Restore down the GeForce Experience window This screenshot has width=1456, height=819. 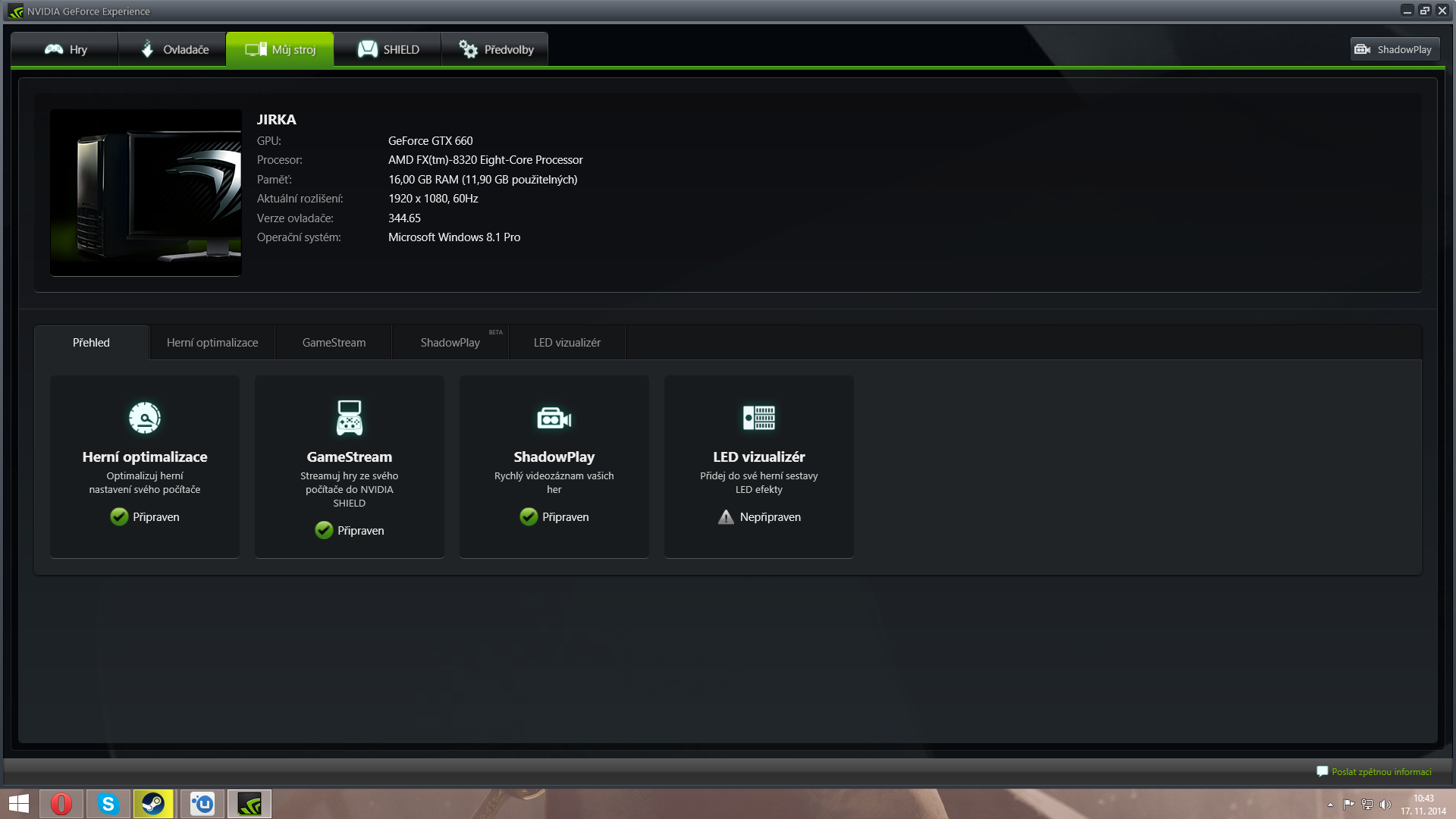pos(1425,11)
